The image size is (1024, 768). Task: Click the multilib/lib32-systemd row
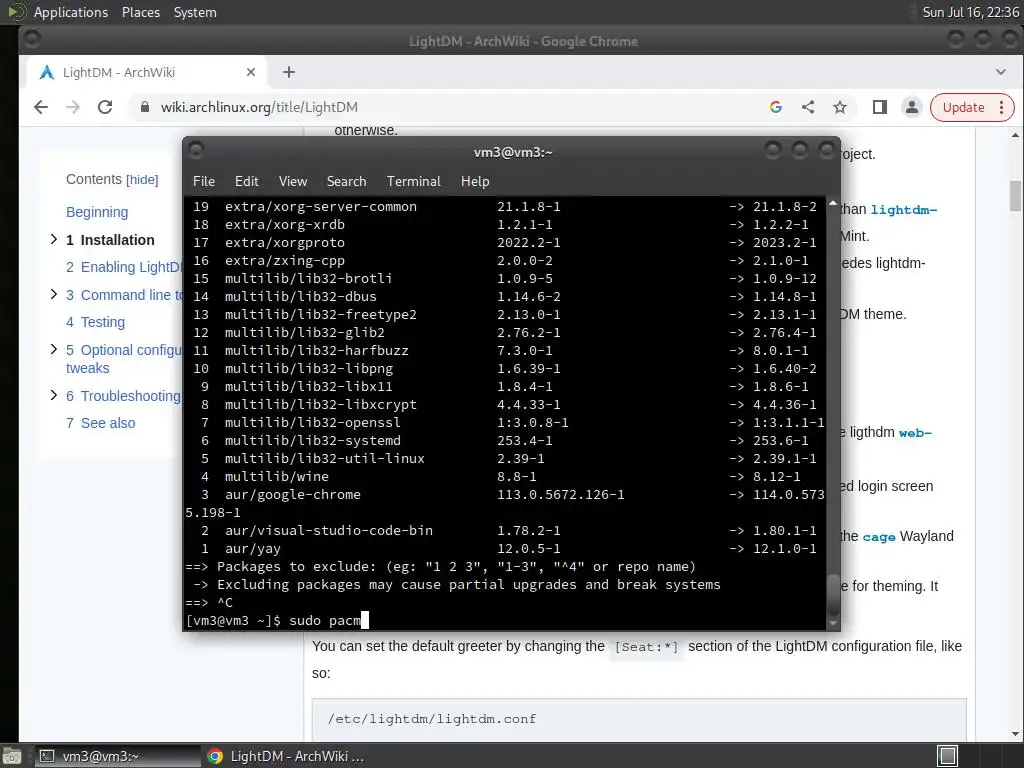[505, 440]
